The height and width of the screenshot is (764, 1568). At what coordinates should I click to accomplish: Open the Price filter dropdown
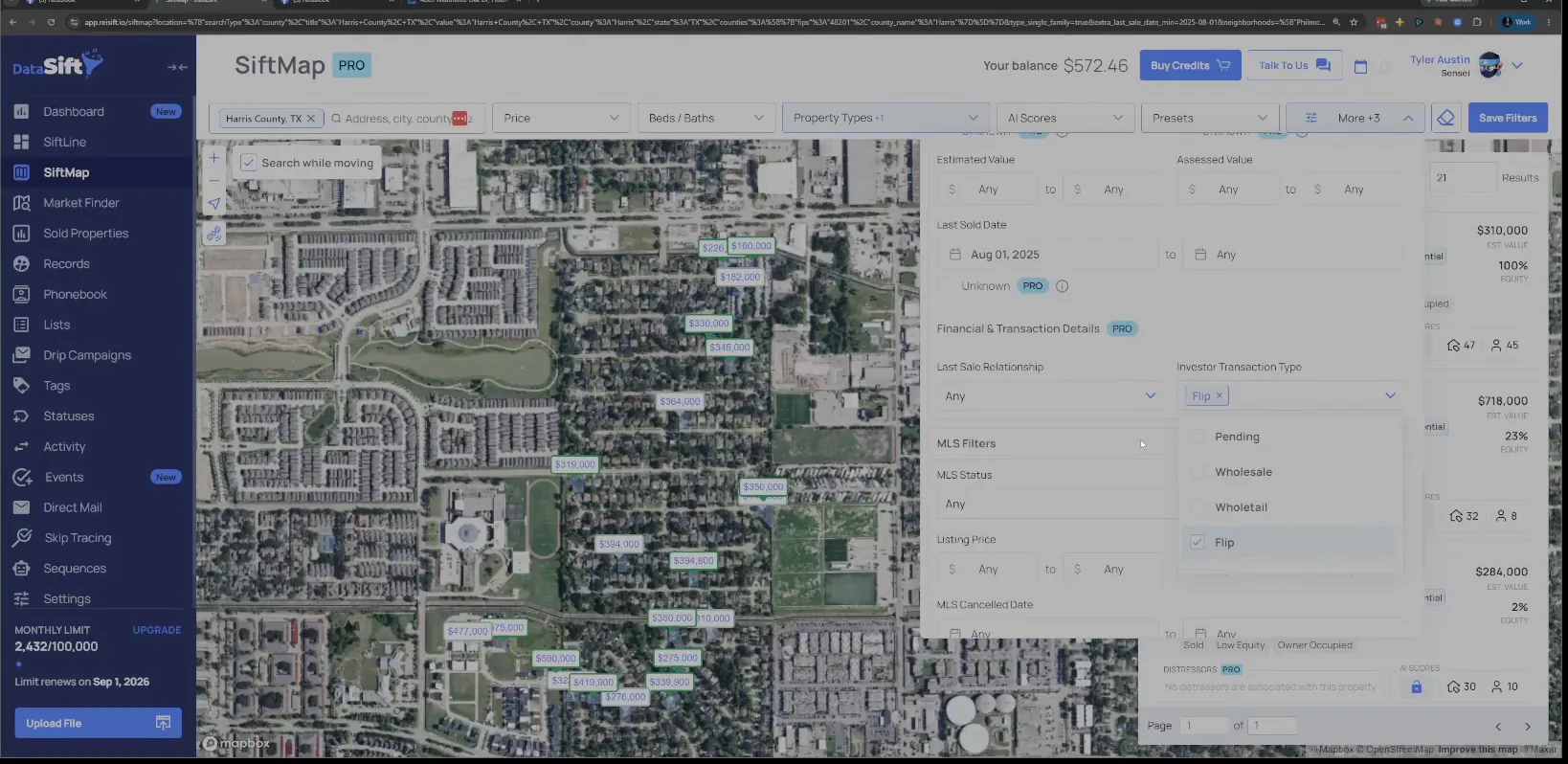[x=561, y=118]
